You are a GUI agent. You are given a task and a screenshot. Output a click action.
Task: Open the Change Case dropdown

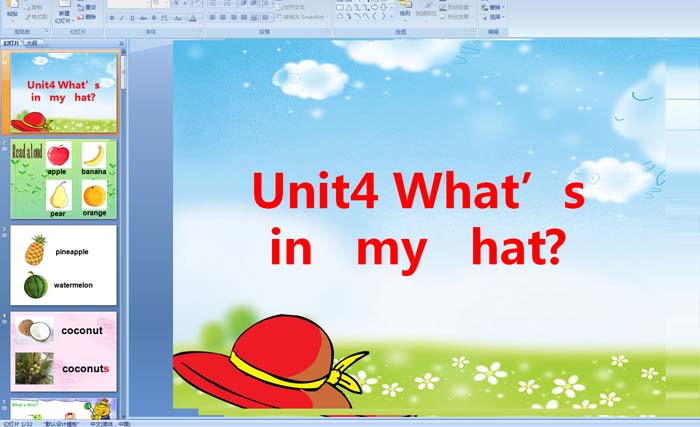coord(178,18)
